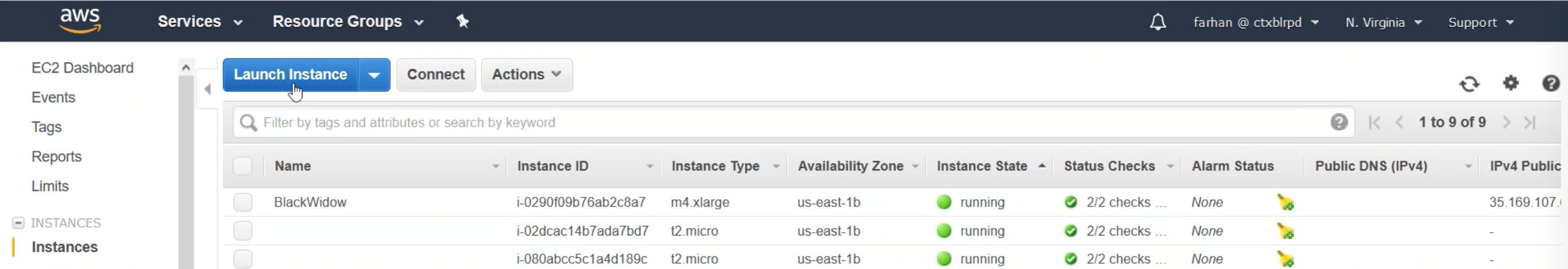Open table settings gear icon

click(1511, 83)
